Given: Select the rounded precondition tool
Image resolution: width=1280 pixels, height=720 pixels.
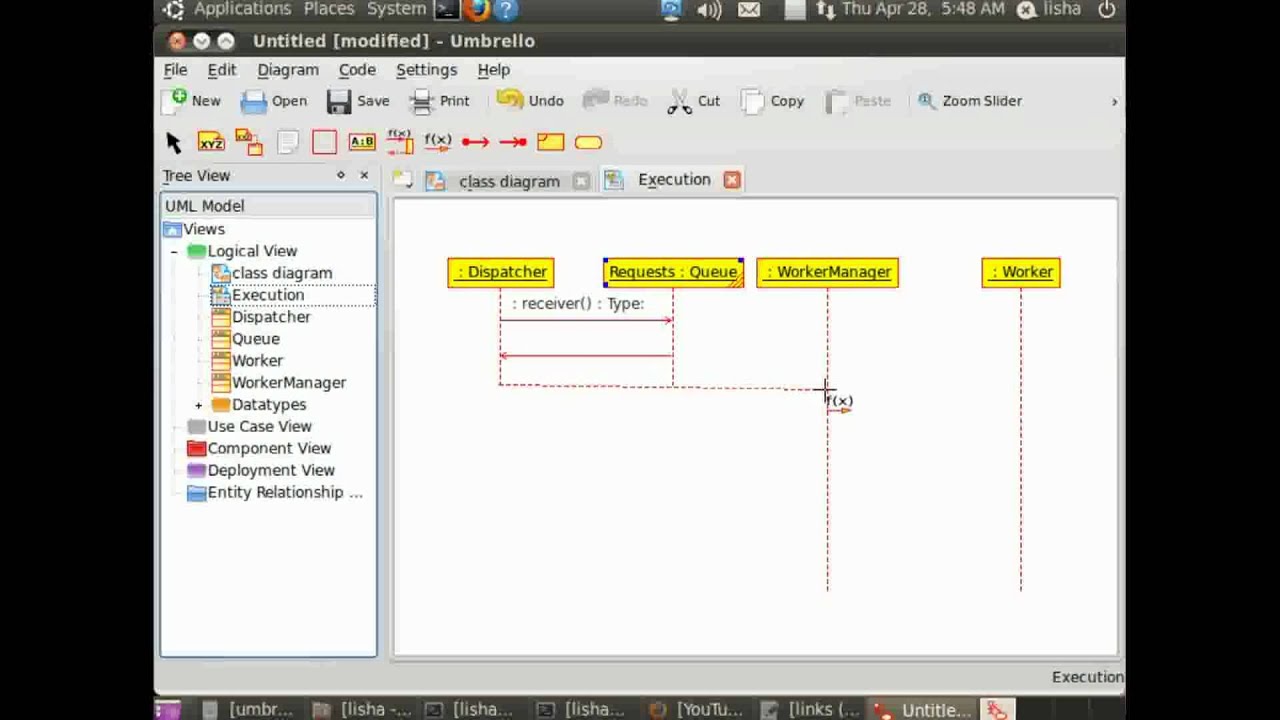Looking at the screenshot, I should (588, 142).
